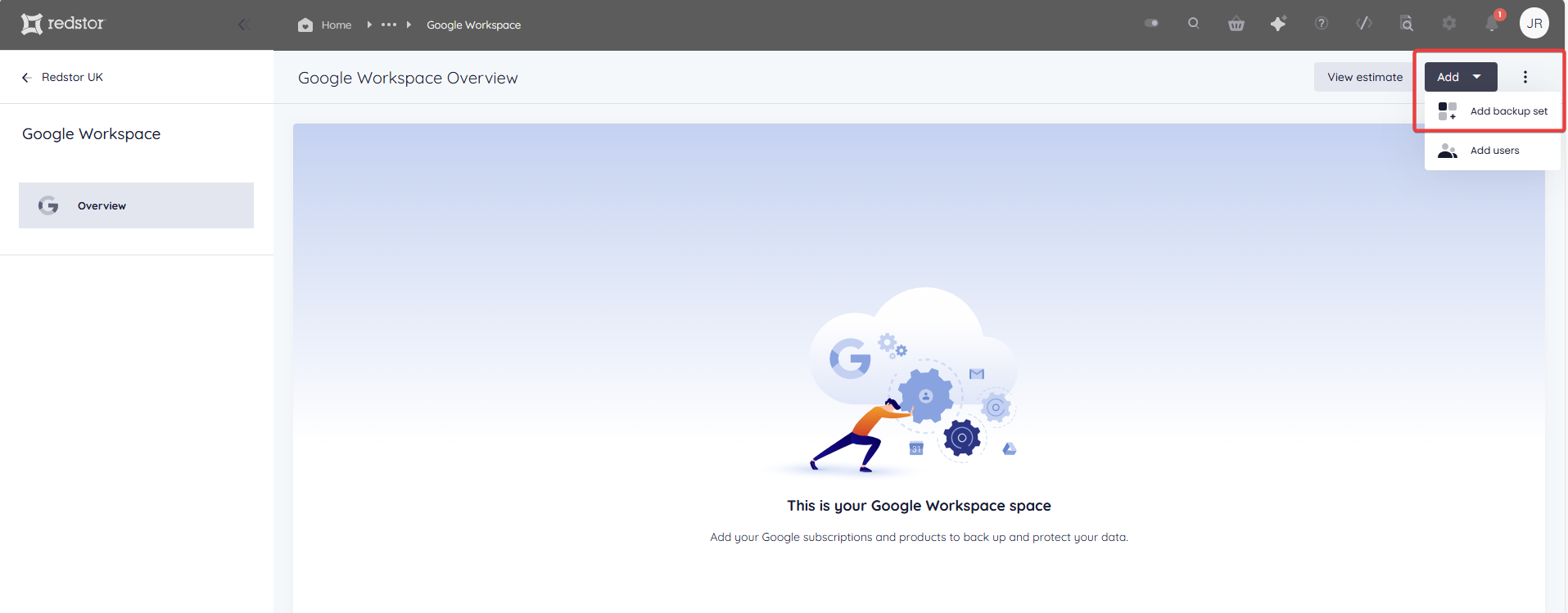Image resolution: width=1568 pixels, height=613 pixels.
Task: Click the View estimate button
Action: (1365, 77)
